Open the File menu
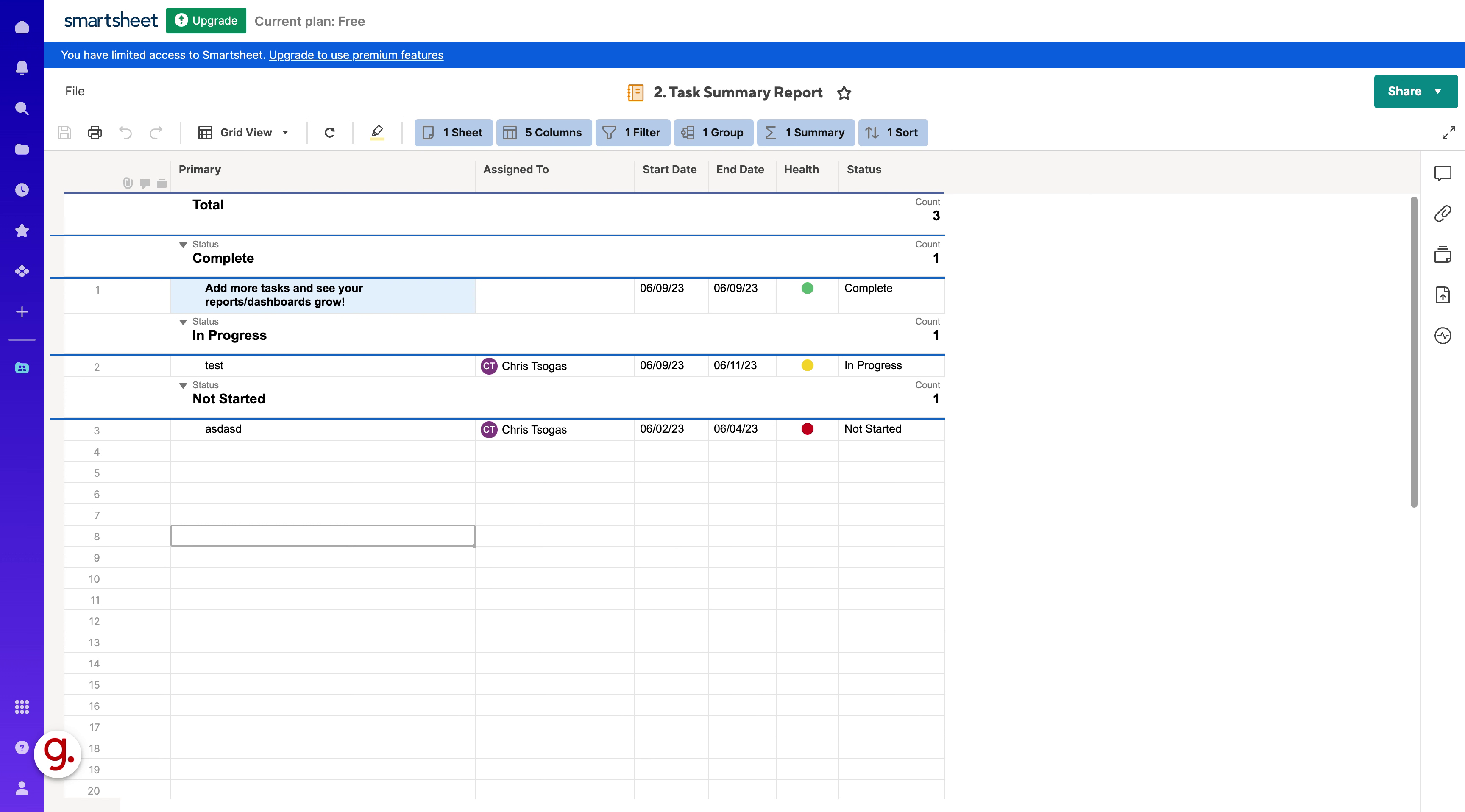The width and height of the screenshot is (1465, 812). [75, 91]
